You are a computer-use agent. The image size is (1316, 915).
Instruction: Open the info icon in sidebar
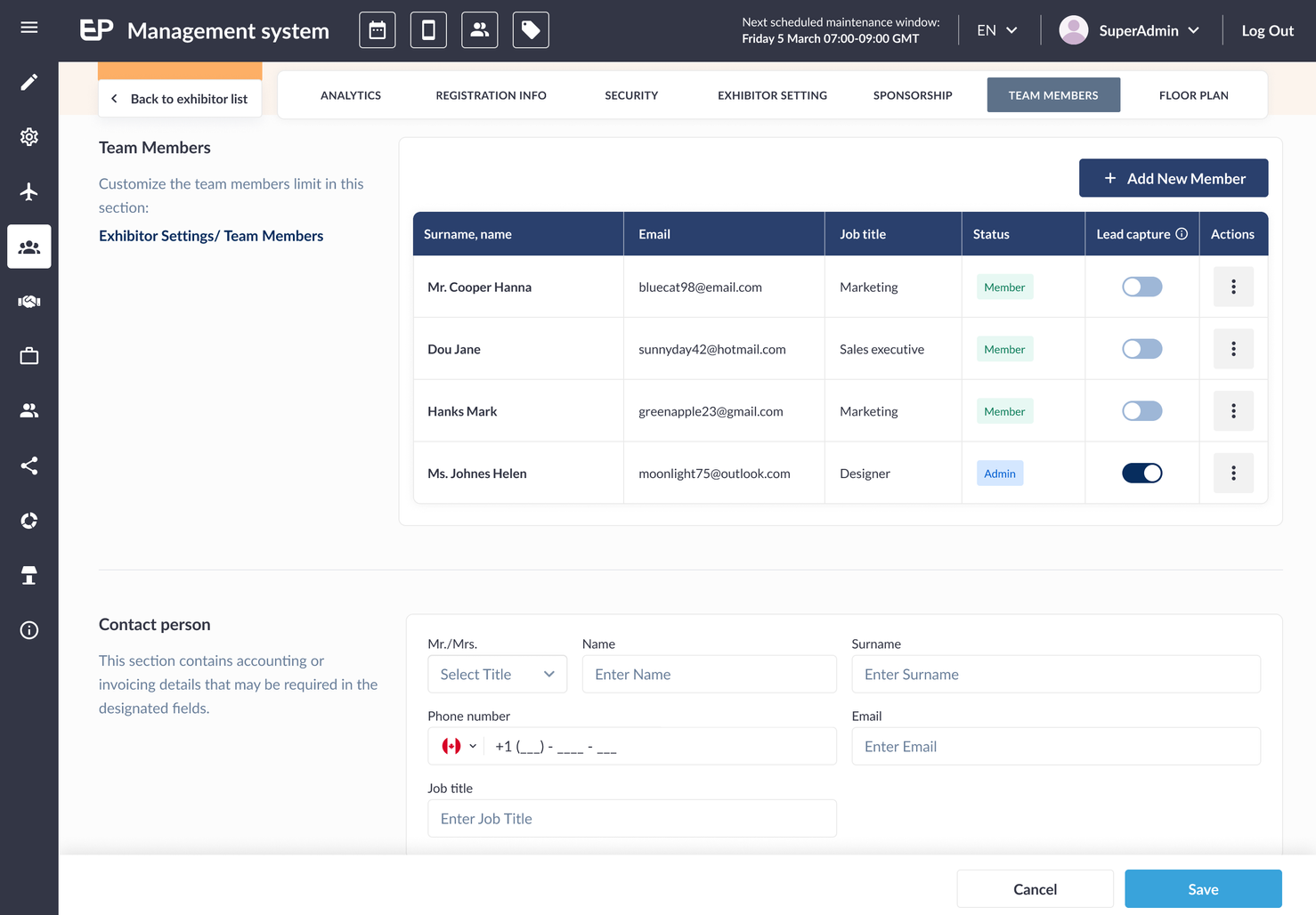click(29, 630)
